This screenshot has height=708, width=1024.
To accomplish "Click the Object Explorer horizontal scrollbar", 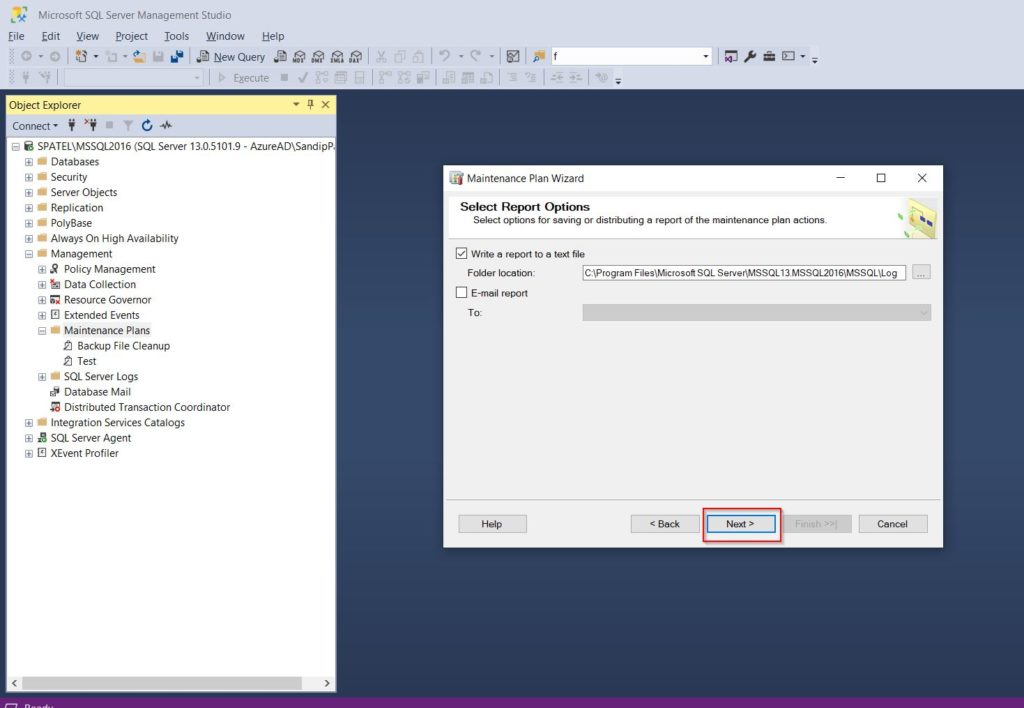I will [x=162, y=683].
